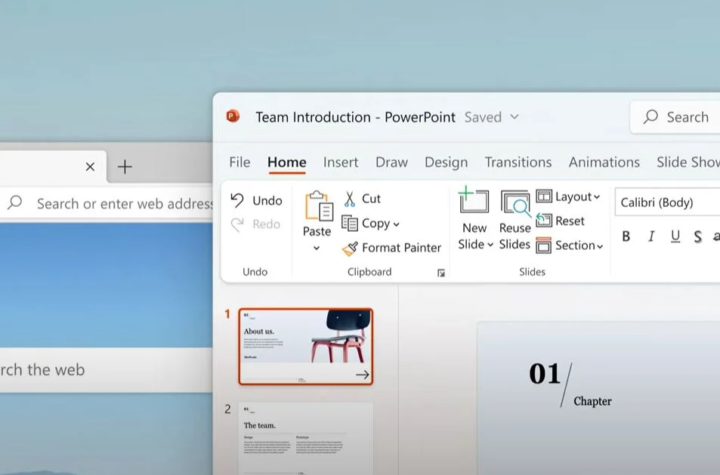Open the File menu

click(x=240, y=162)
